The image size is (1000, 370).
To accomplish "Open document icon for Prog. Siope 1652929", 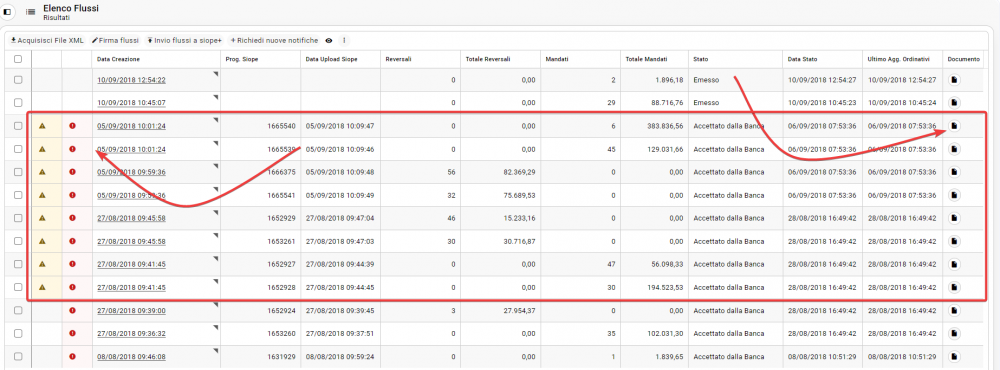I will point(954,218).
